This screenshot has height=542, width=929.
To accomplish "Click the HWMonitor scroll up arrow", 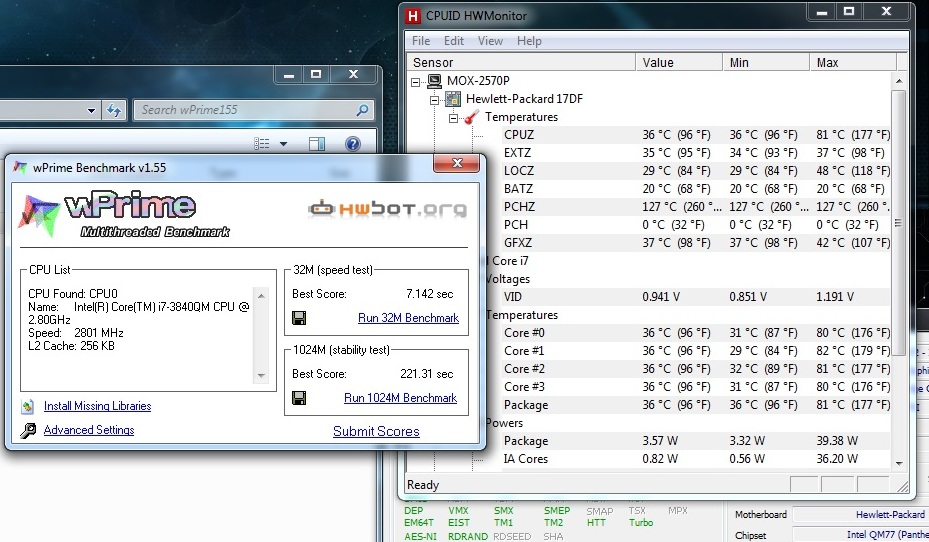I will 899,81.
